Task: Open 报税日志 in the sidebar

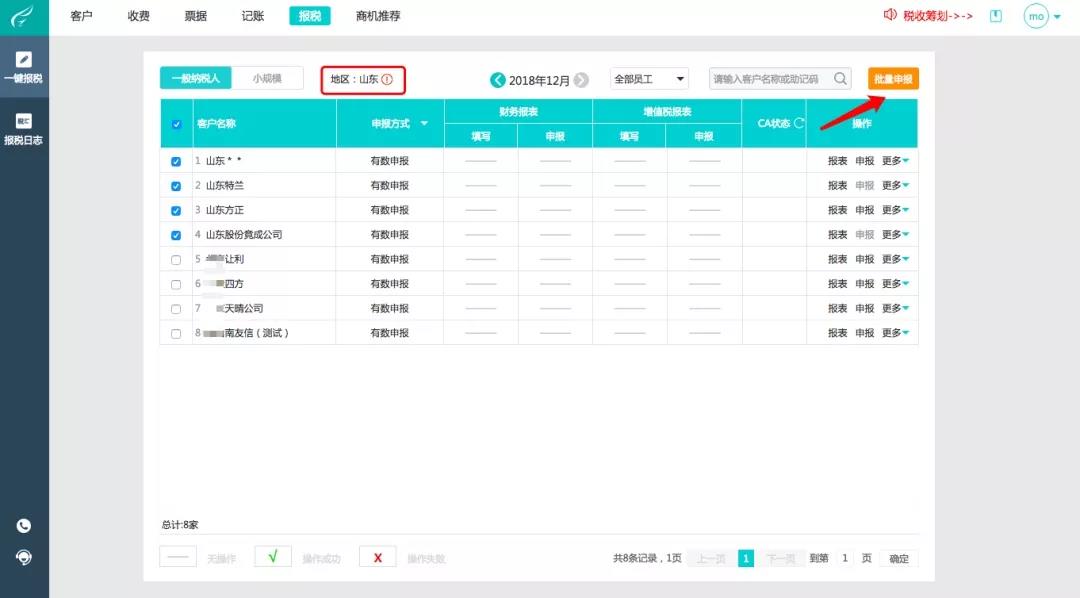Action: coord(23,129)
